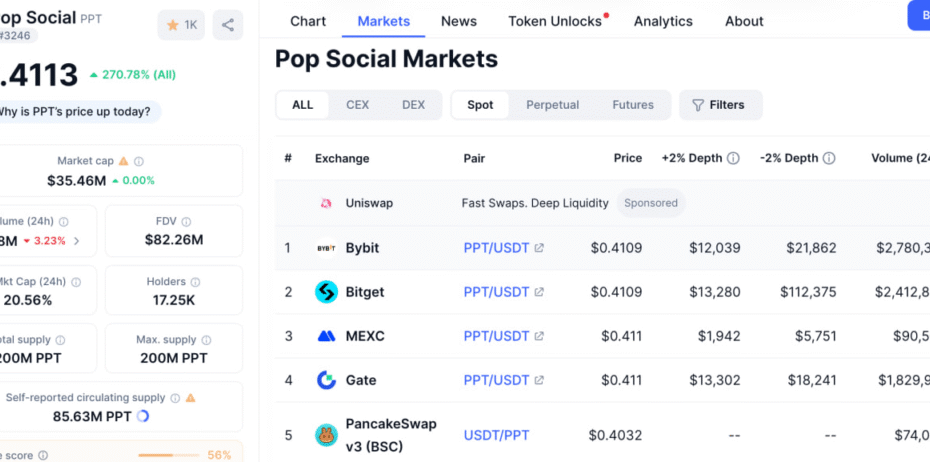930x462 pixels.
Task: Click the Bitget exchange logo
Action: click(326, 292)
